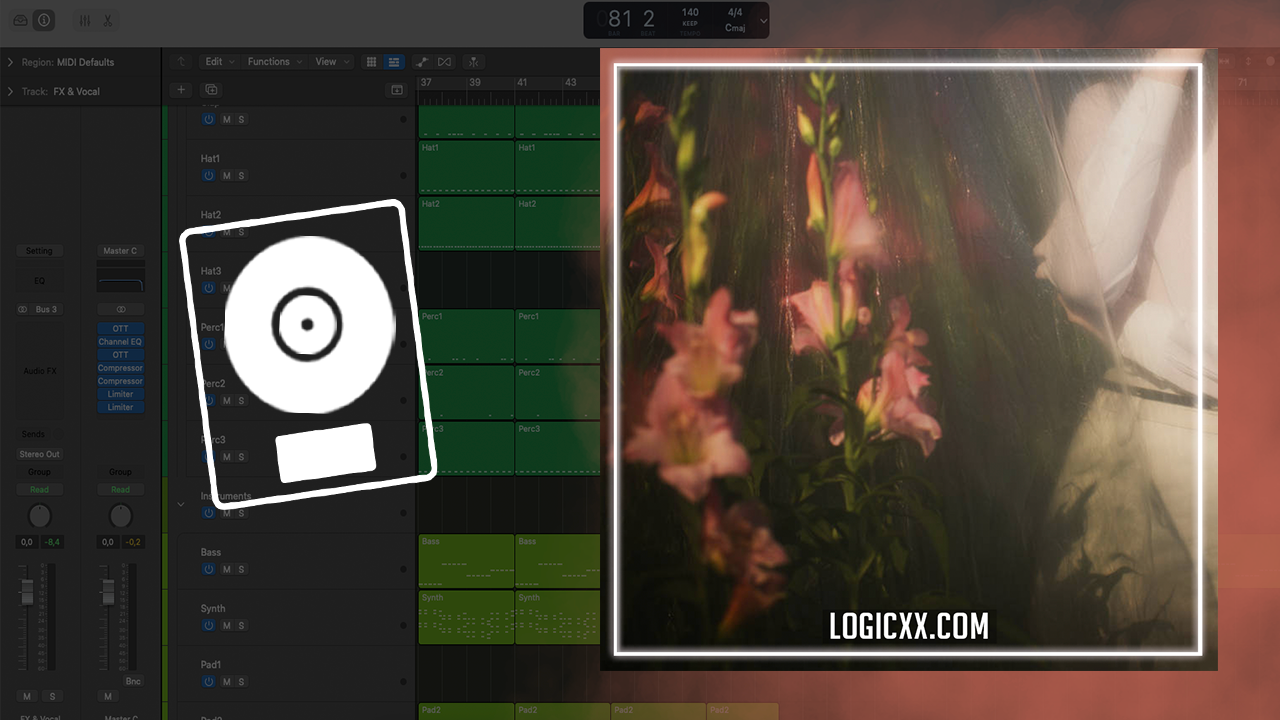Open the Library panel icon
The height and width of the screenshot is (720, 1280).
click(20, 20)
